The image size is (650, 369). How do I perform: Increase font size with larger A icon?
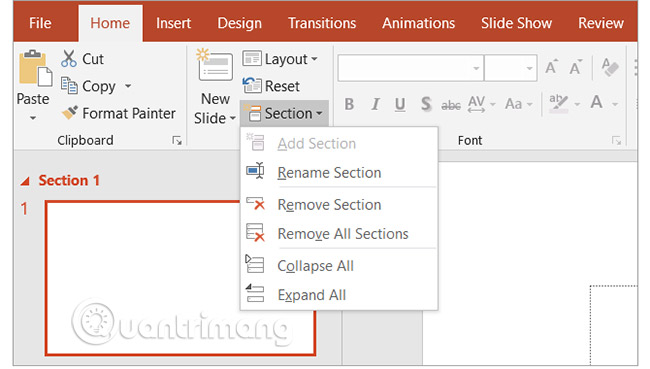551,67
